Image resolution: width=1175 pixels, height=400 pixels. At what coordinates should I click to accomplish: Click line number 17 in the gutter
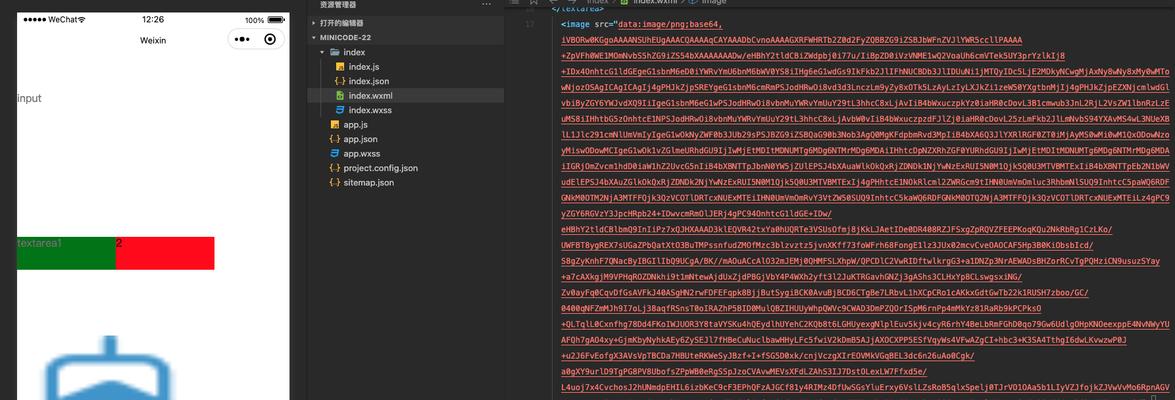[x=531, y=24]
